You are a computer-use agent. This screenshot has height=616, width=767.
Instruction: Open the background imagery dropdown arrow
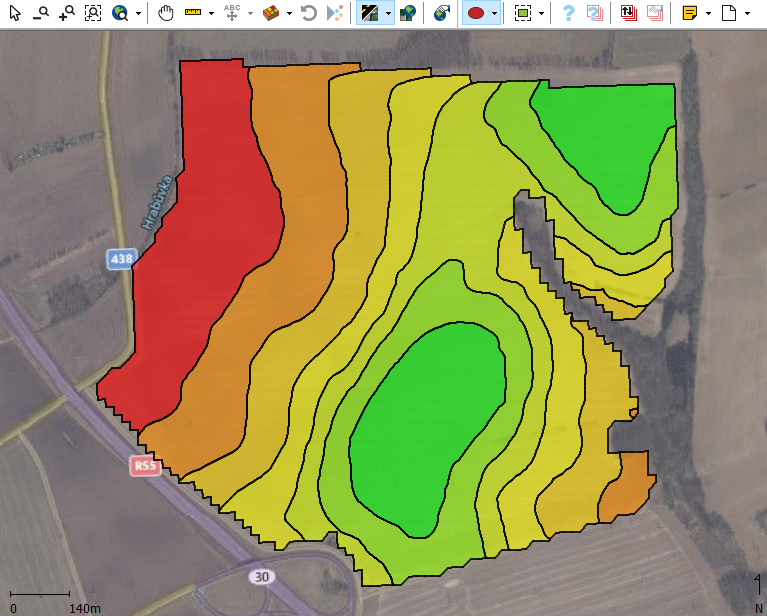tap(388, 14)
